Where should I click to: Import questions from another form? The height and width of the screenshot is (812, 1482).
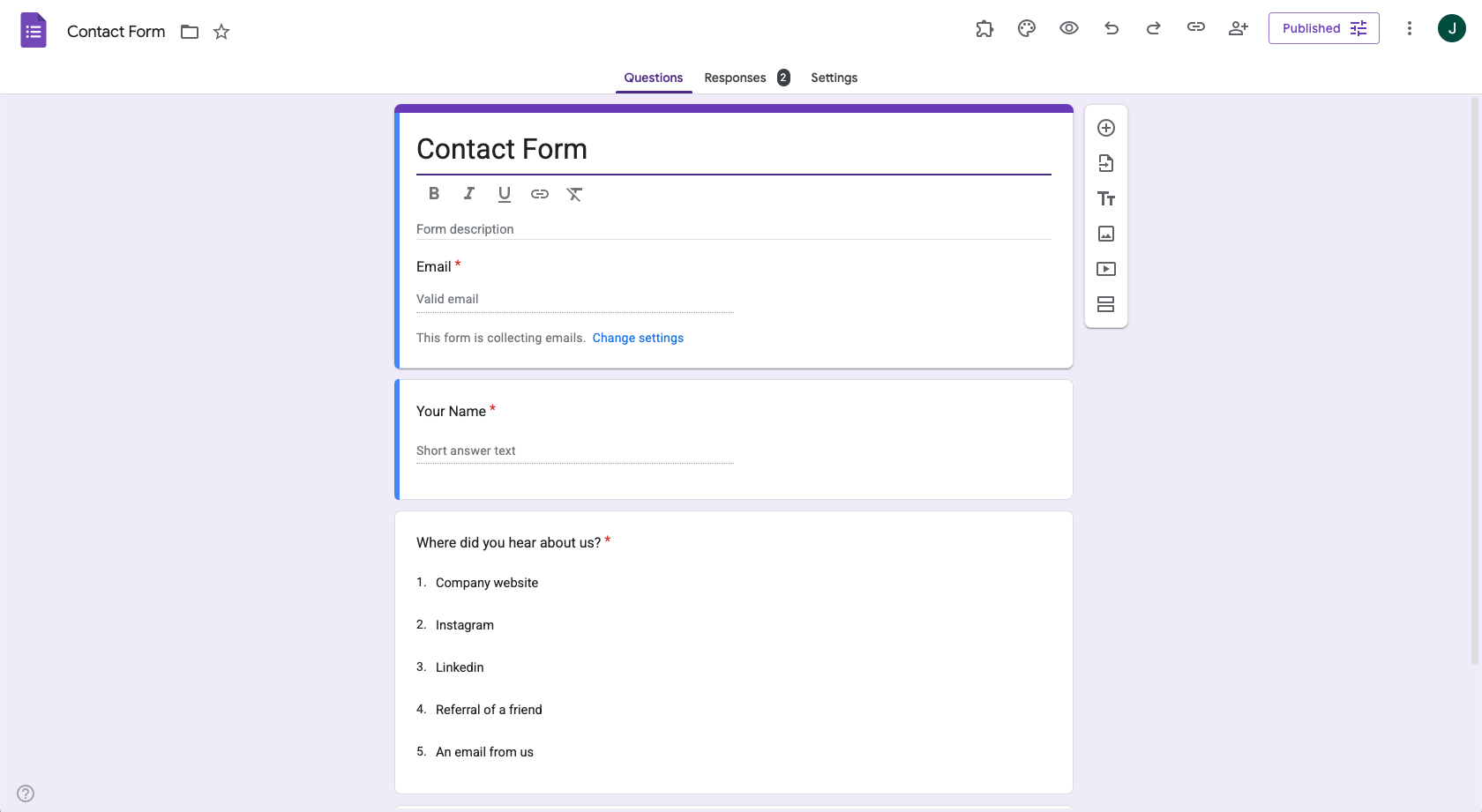click(x=1105, y=163)
